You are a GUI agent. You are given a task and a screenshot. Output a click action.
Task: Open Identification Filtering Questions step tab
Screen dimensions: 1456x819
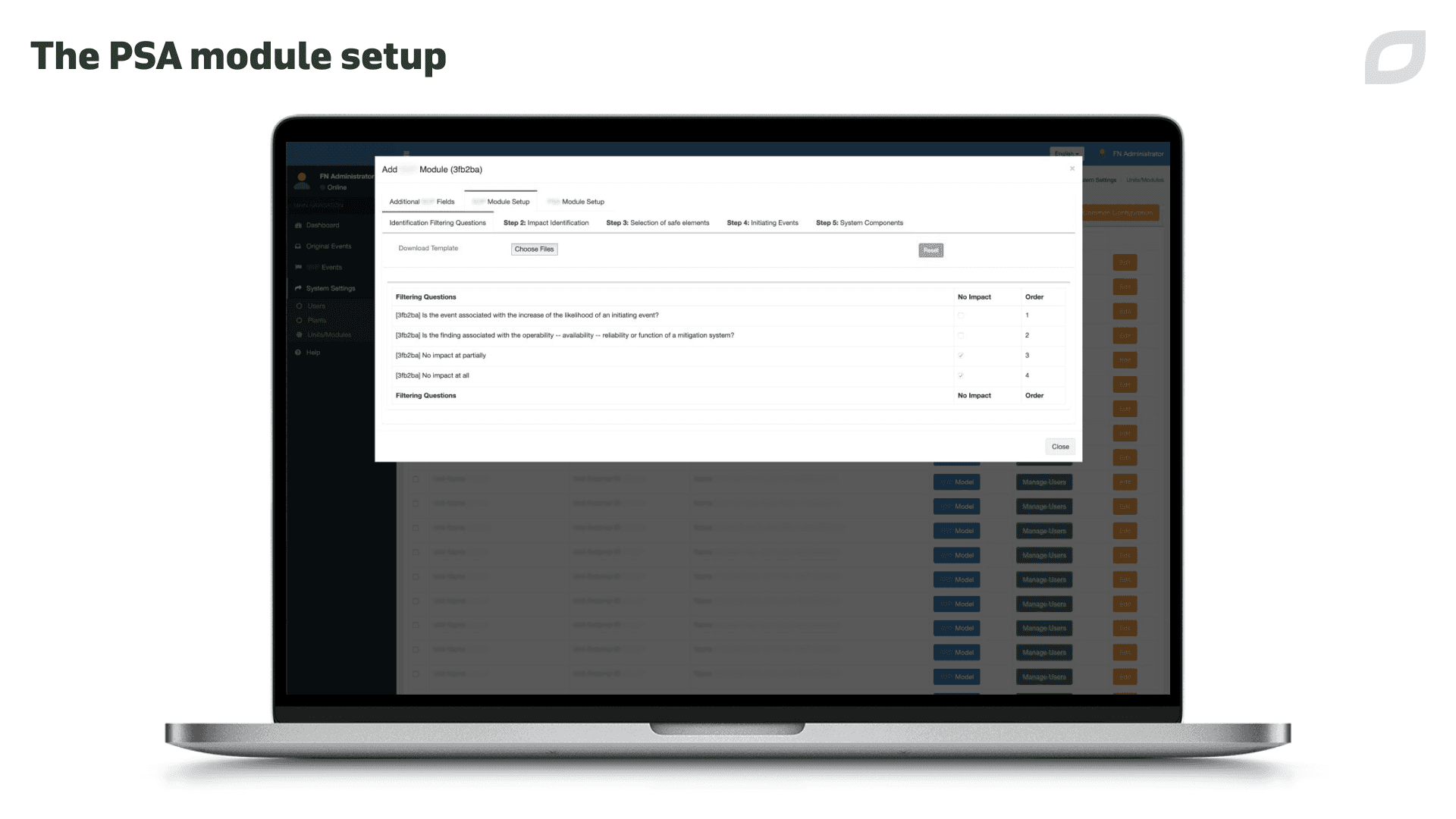[x=438, y=223]
